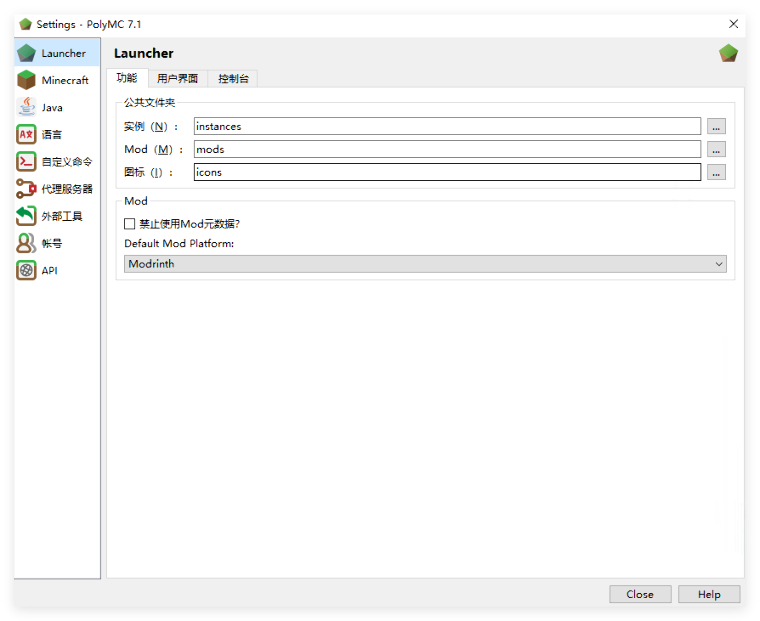Select the 代理服务器 label in sidebar
Image resolution: width=760 pixels, height=621 pixels.
67,189
